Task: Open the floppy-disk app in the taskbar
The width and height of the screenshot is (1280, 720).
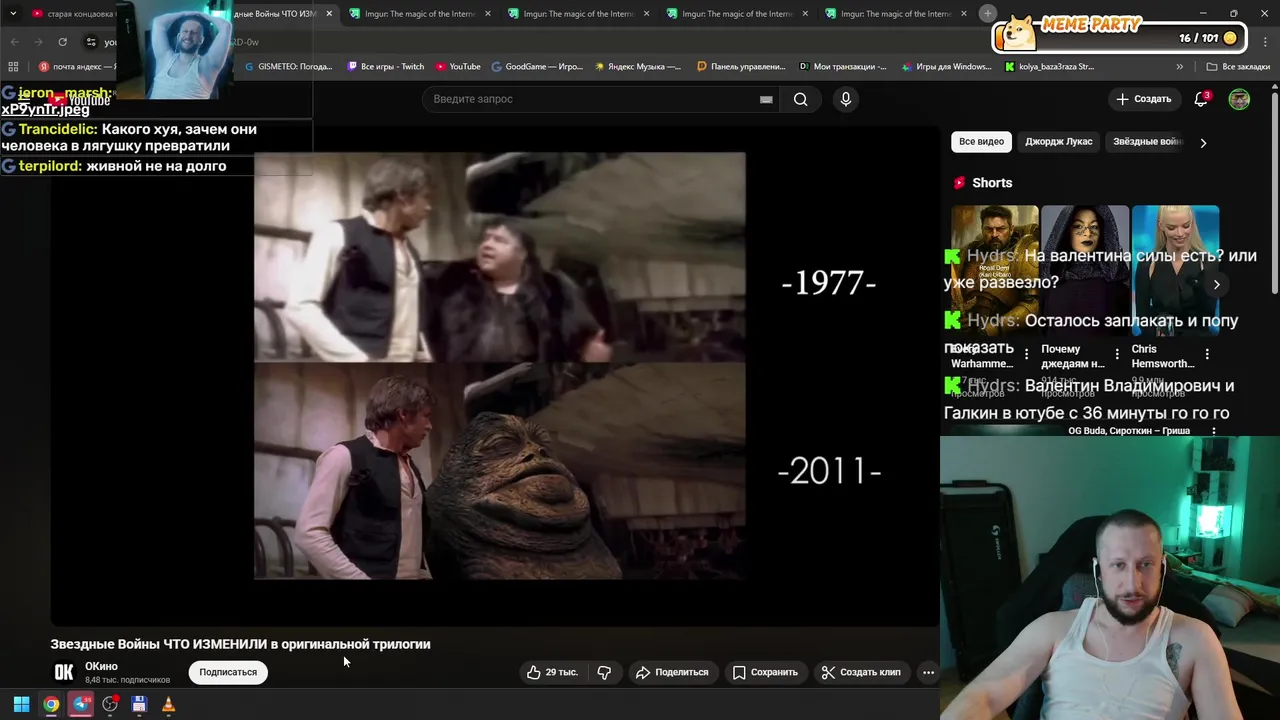Action: tap(139, 704)
